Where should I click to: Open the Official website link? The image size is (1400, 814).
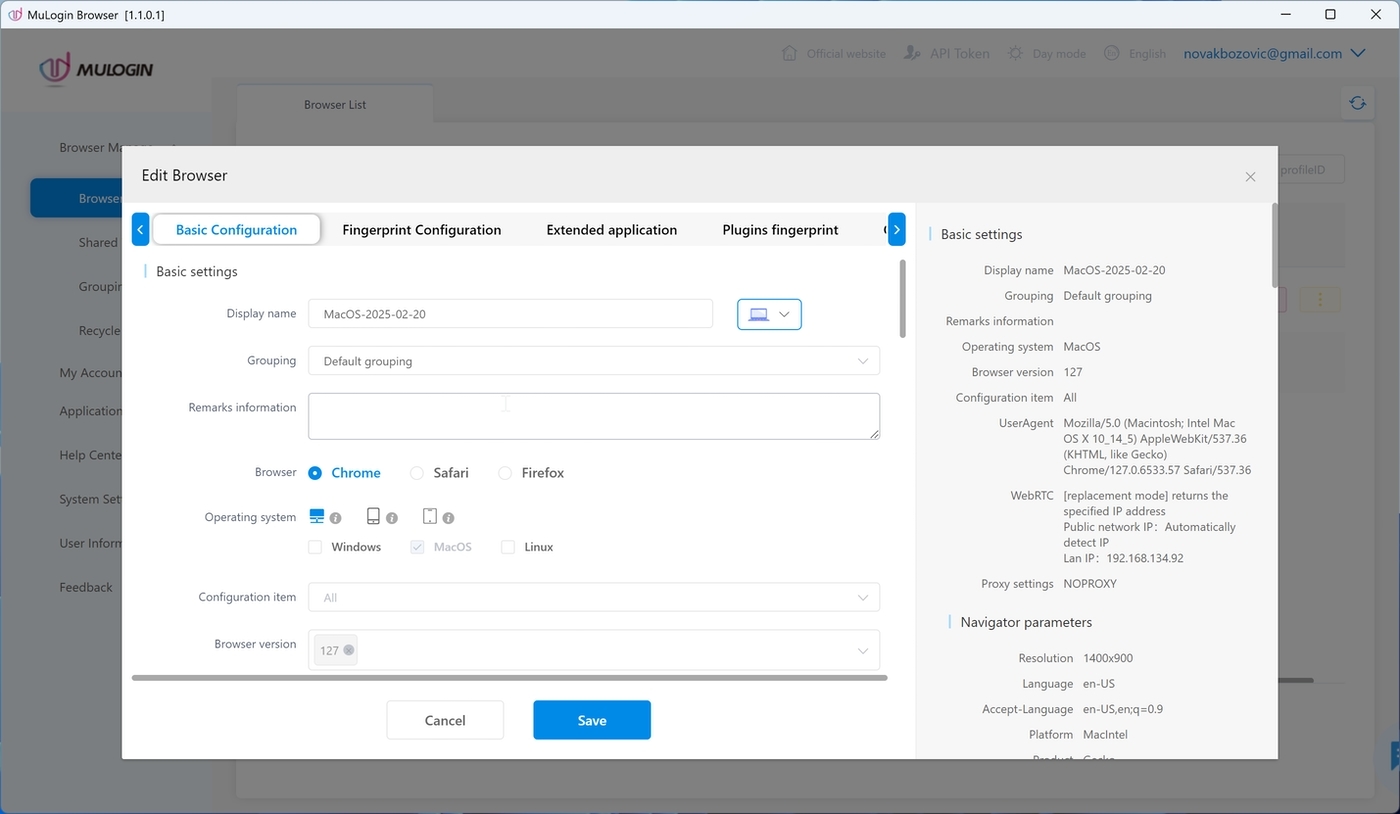(846, 53)
